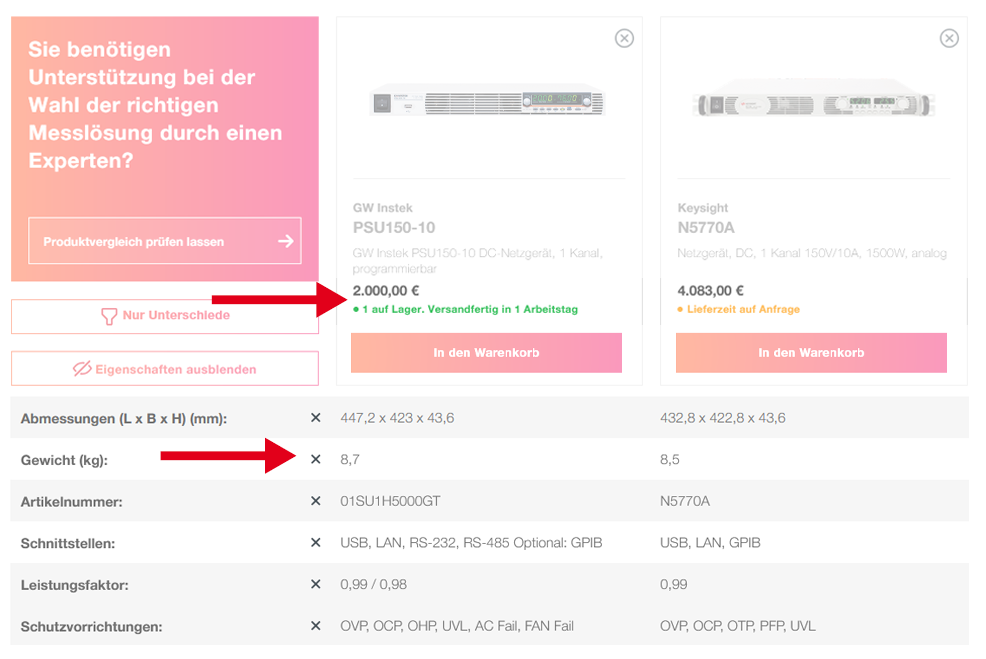This screenshot has width=986, height=659.
Task: Click the Netzgerät, DC, 1 Kanal 150V/10A description
Action: click(x=812, y=253)
